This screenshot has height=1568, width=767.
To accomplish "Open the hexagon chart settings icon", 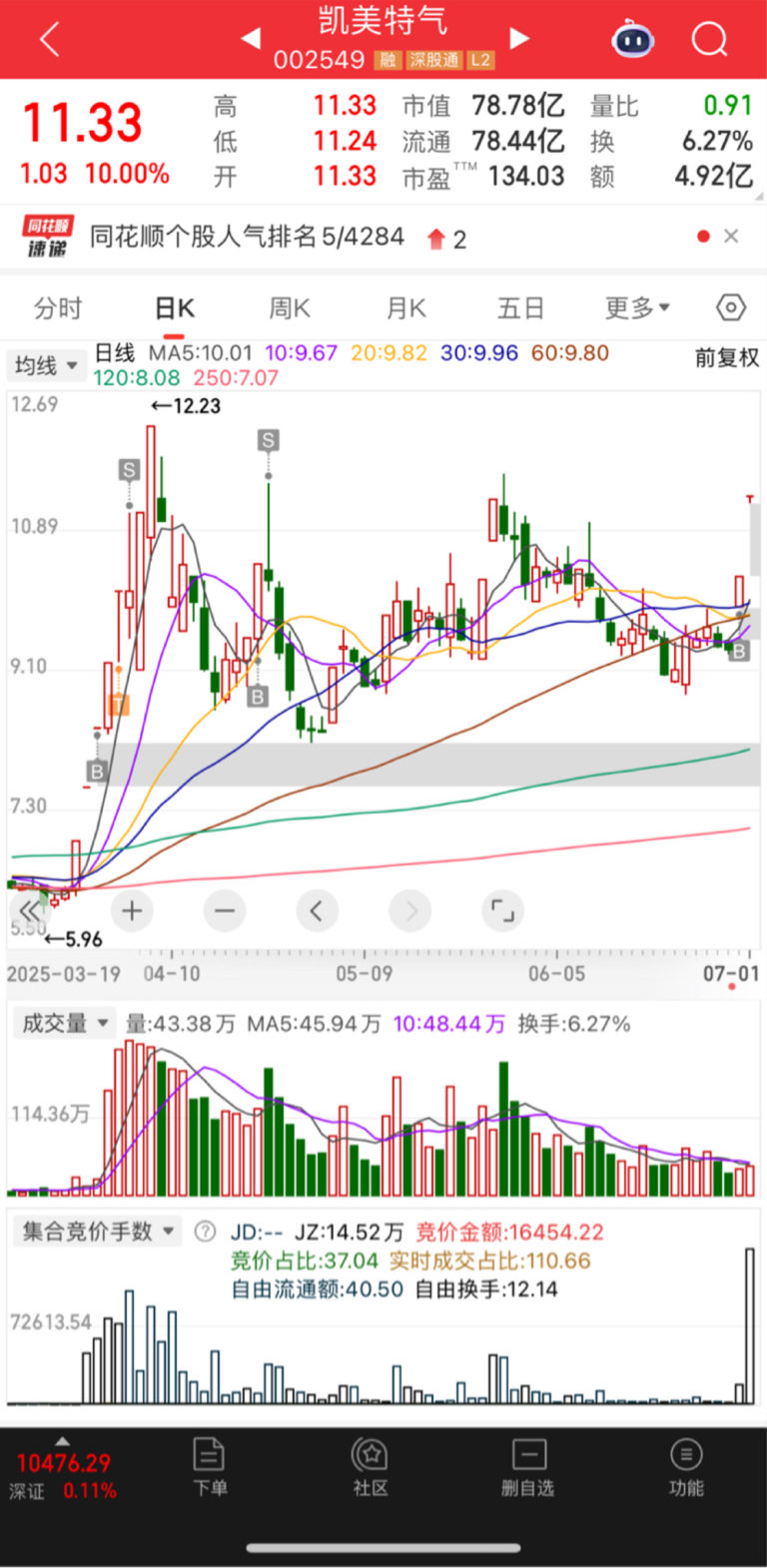I will (731, 307).
